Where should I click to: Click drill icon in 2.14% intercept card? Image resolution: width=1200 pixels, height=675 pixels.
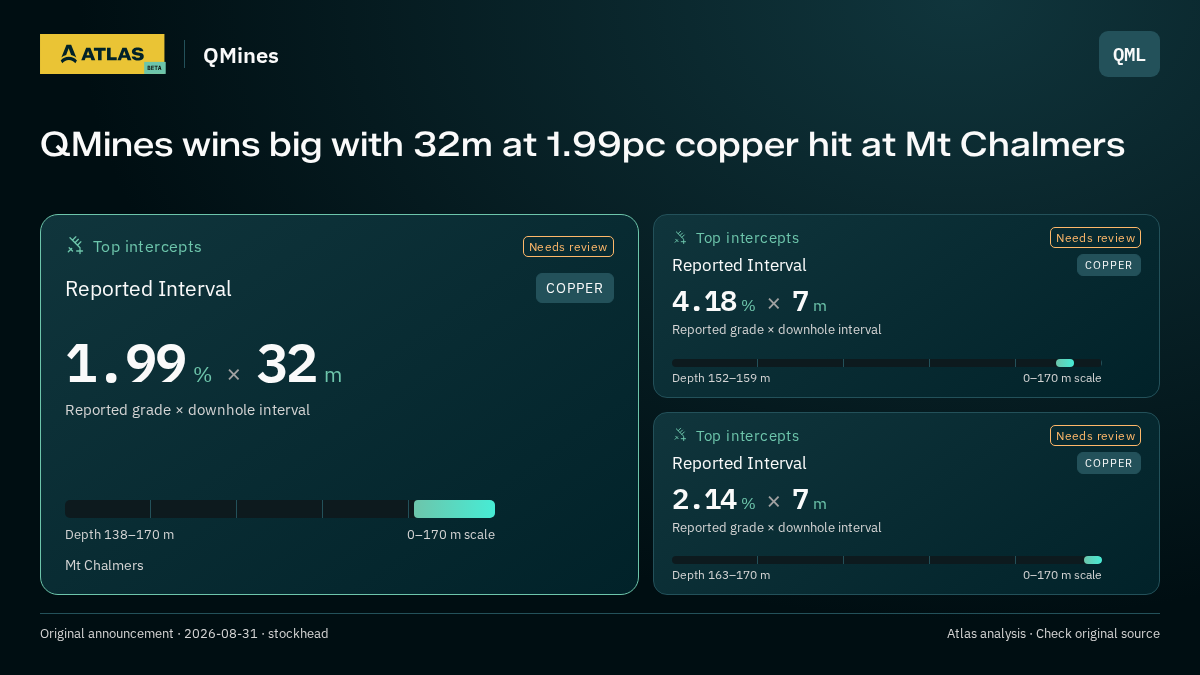[x=680, y=435]
